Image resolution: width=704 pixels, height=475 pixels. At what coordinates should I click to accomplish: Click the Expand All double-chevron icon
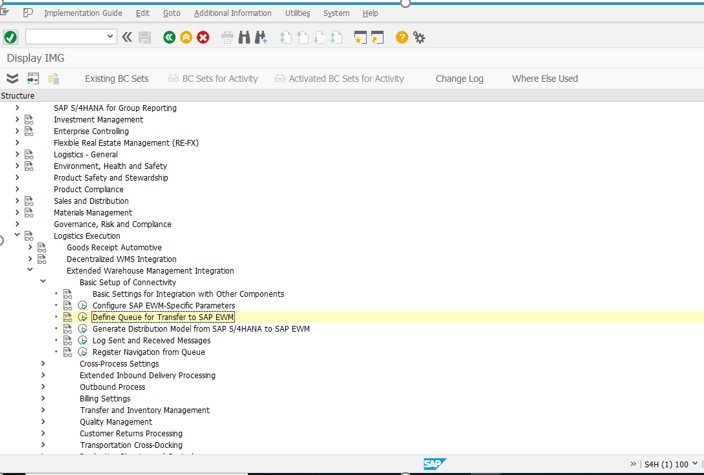pyautogui.click(x=12, y=79)
